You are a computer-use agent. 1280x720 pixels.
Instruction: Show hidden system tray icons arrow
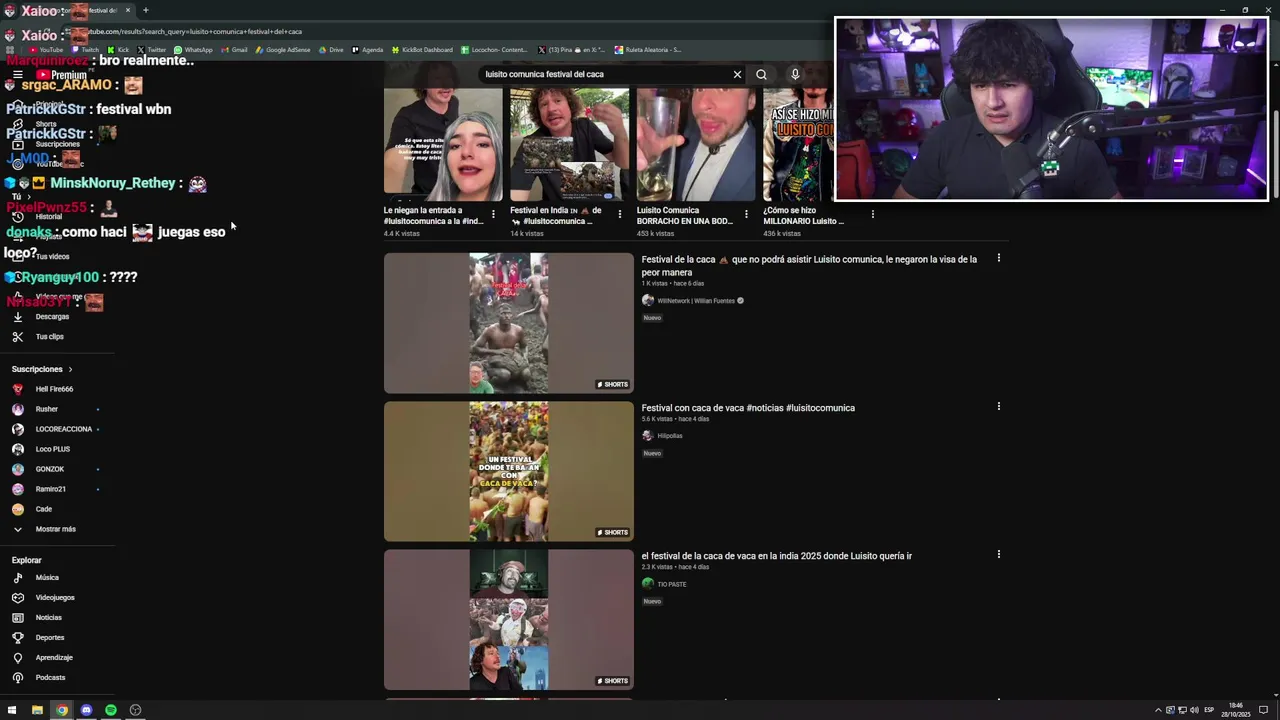coord(1158,710)
